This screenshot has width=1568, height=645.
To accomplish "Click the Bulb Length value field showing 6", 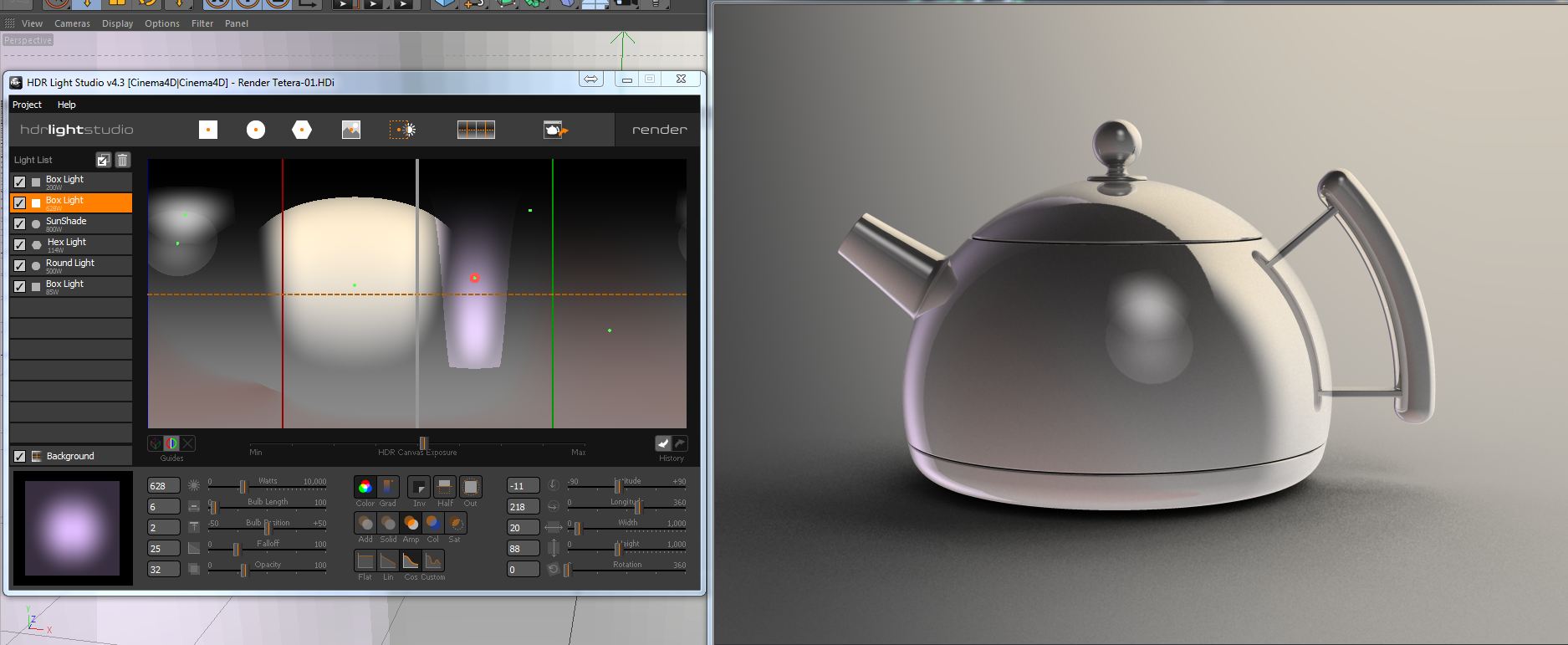I will point(164,507).
